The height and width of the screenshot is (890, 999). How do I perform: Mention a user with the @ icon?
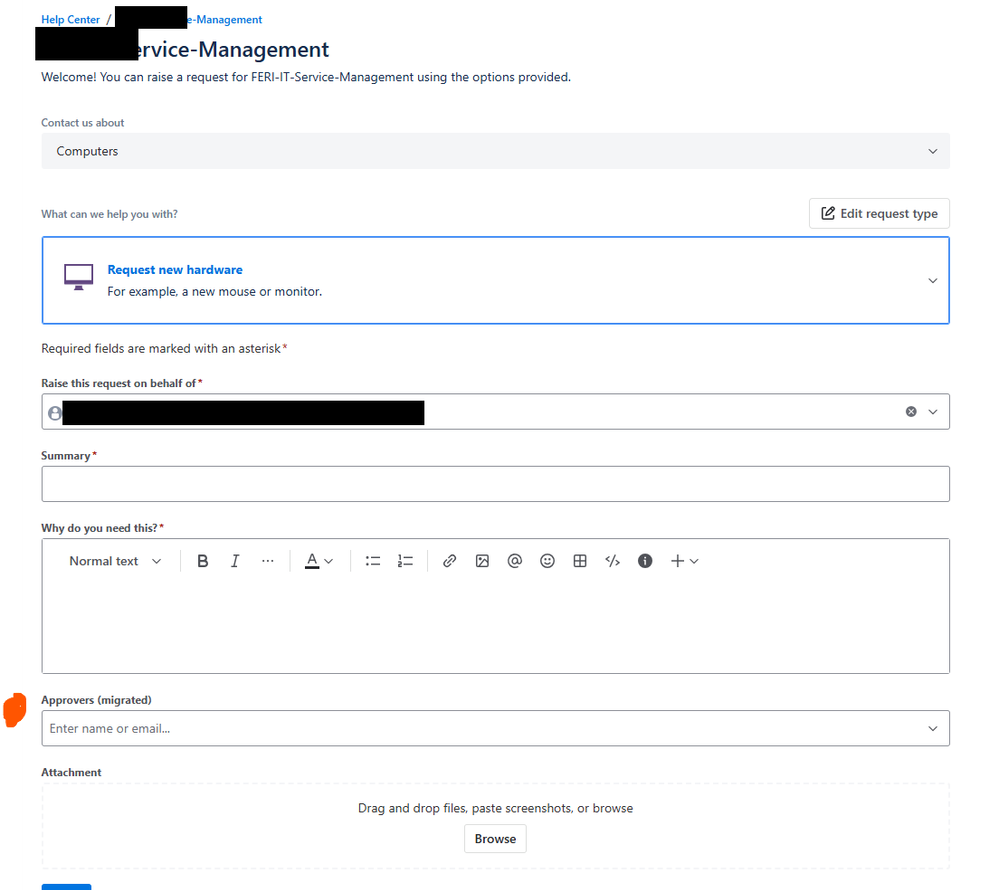[x=514, y=561]
